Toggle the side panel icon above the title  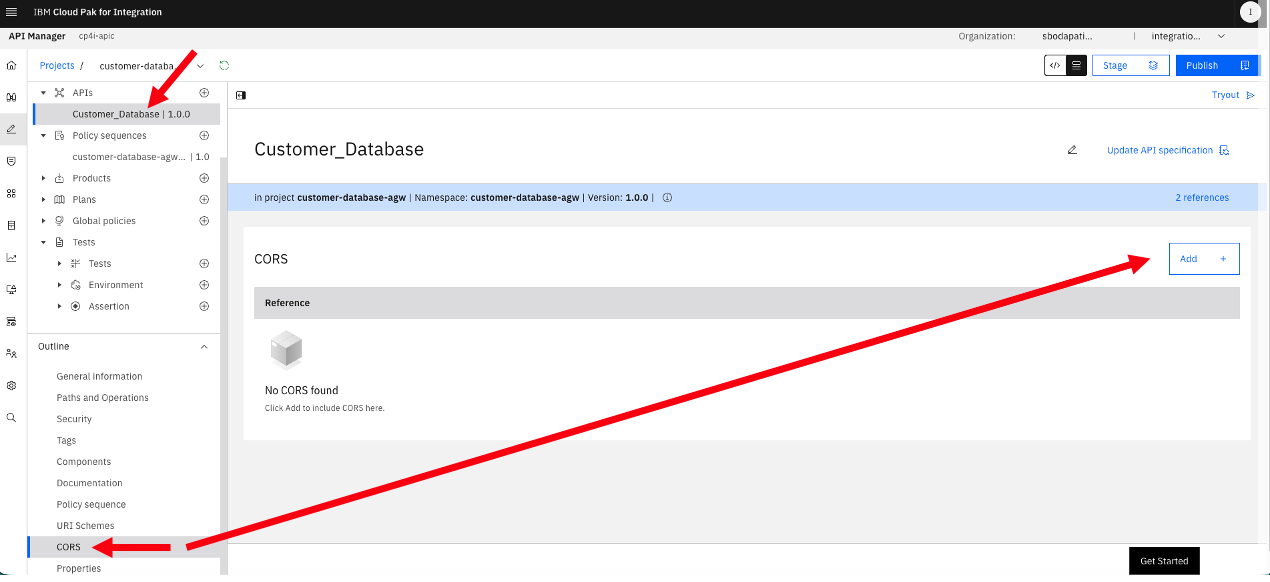coord(241,95)
